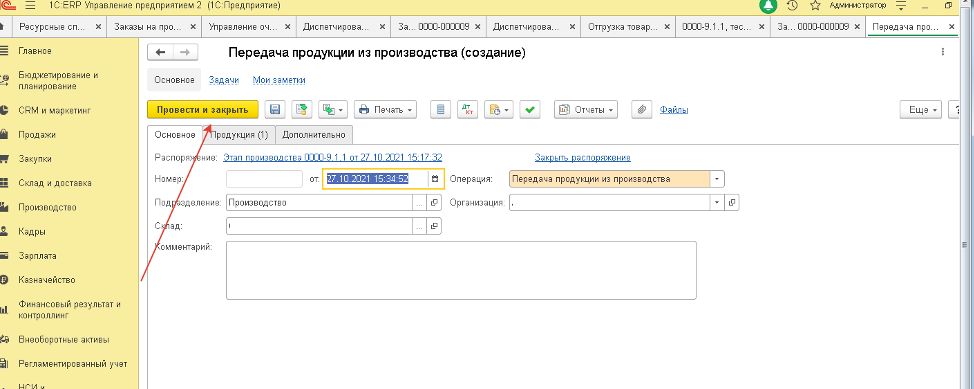974x389 pixels.
Task: Show ДтКт accounting entries icon
Action: (467, 109)
